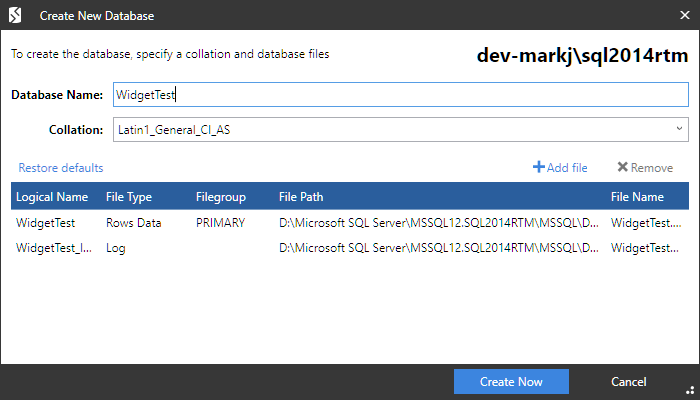Click the plus icon beside Add file
700x400 pixels.
pyautogui.click(x=538, y=168)
